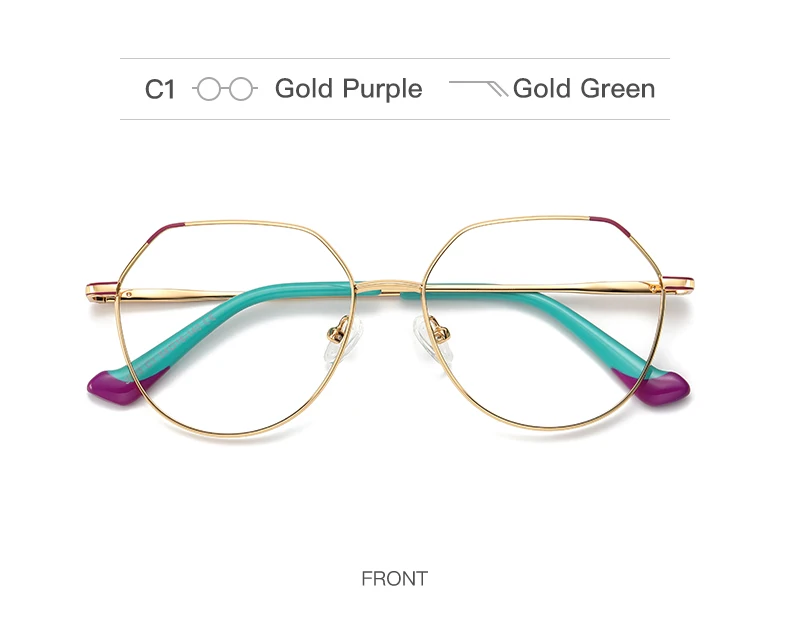Screen dimensions: 790x628
Task: Click the gold nose bridge
Action: 389,287
